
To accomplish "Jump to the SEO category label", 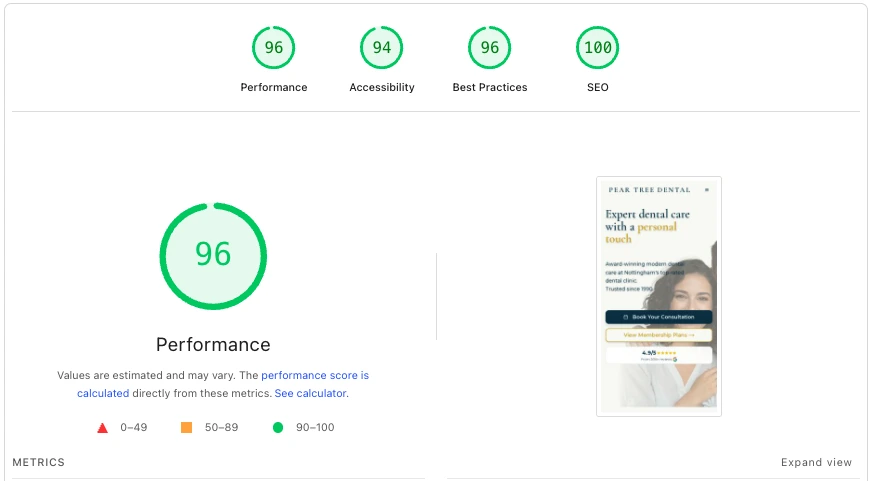I will [x=597, y=87].
